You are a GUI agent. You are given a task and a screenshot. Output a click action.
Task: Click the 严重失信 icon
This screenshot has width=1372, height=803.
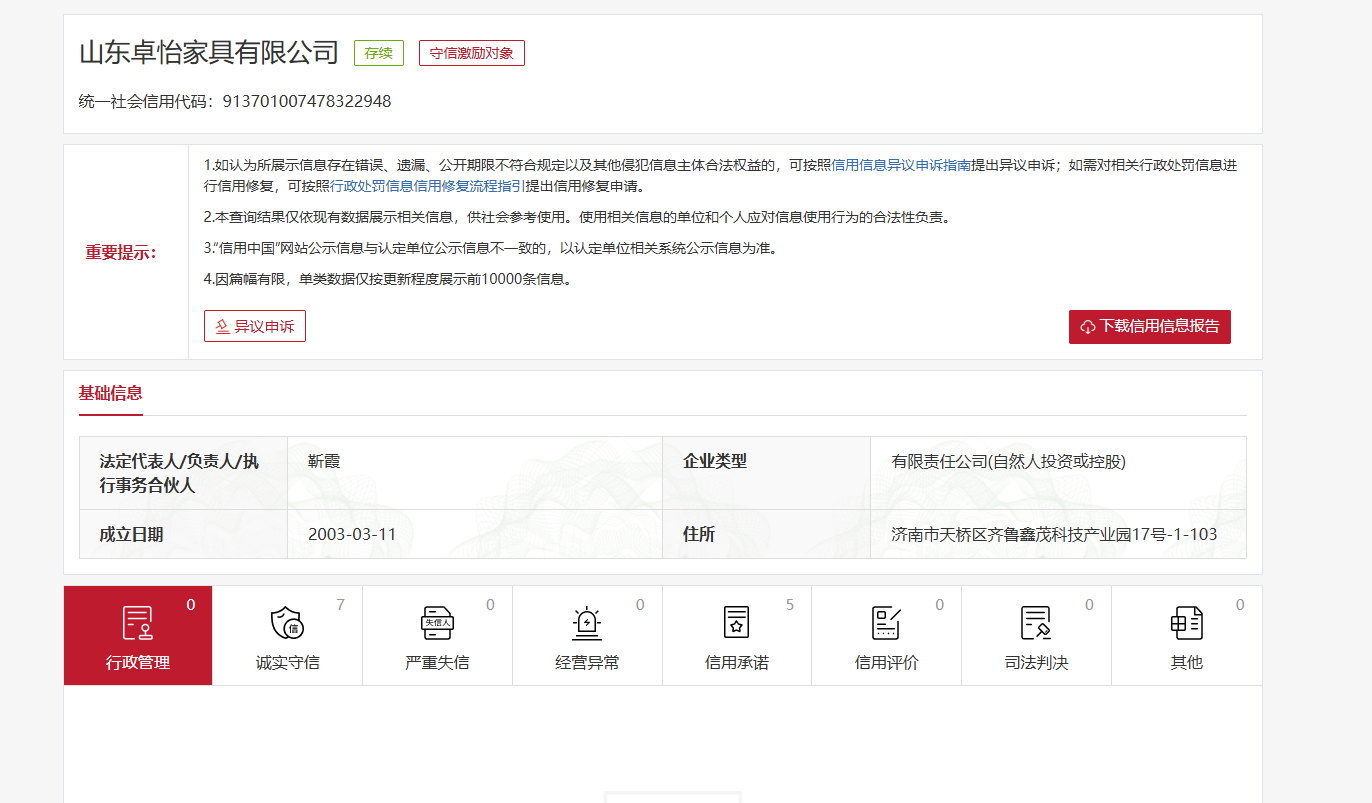coord(437,622)
